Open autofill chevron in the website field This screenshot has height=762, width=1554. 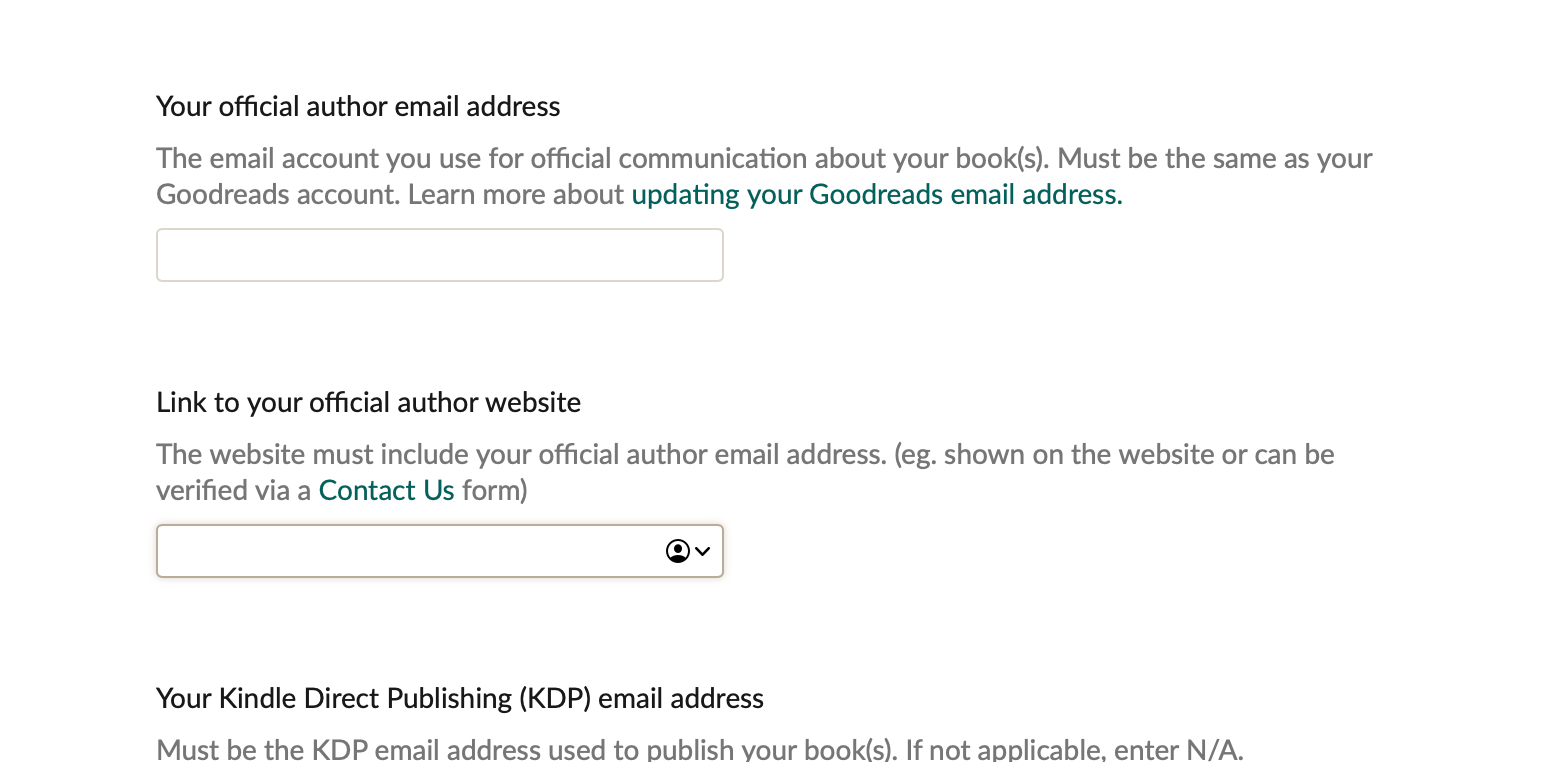[x=703, y=551]
